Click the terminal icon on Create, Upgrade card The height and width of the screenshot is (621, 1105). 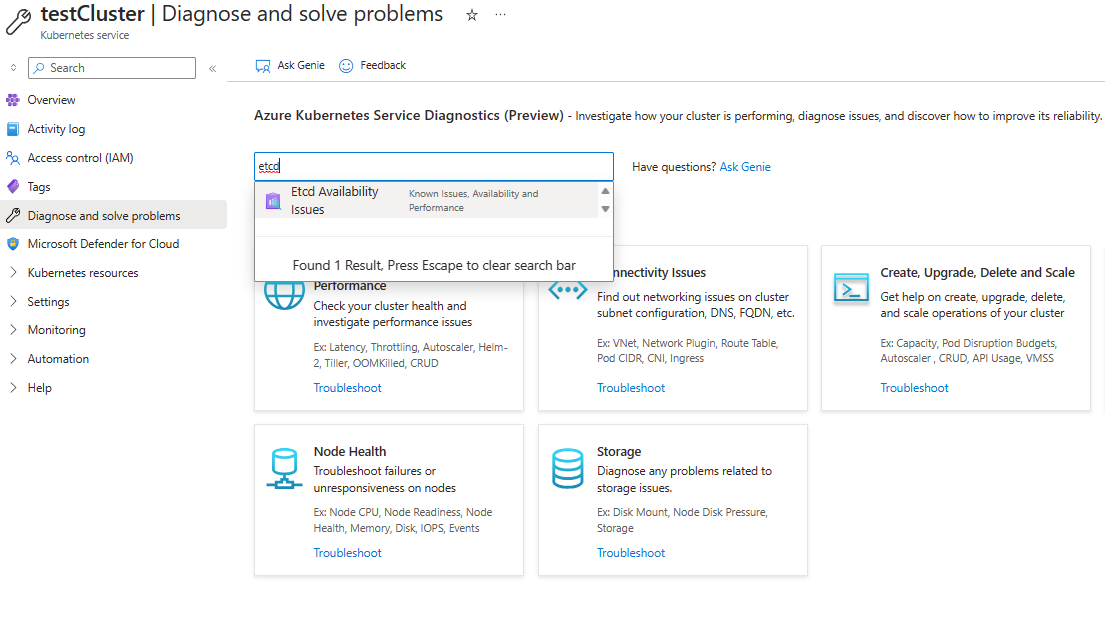coord(851,288)
